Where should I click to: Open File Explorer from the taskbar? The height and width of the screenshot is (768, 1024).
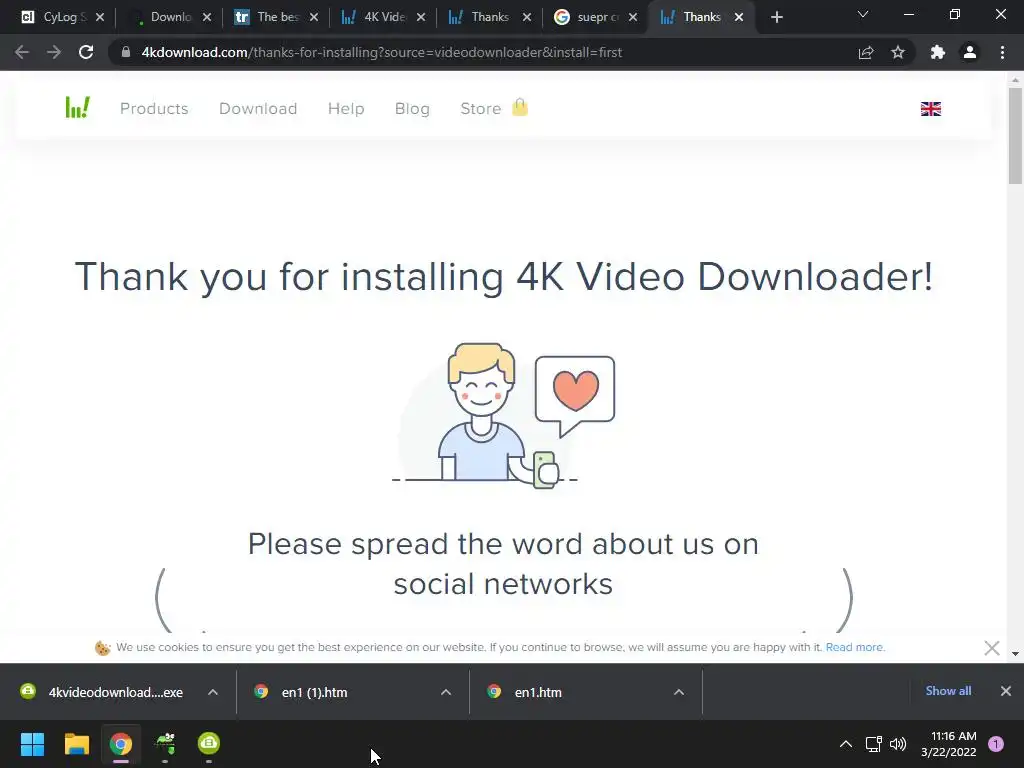[x=76, y=744]
